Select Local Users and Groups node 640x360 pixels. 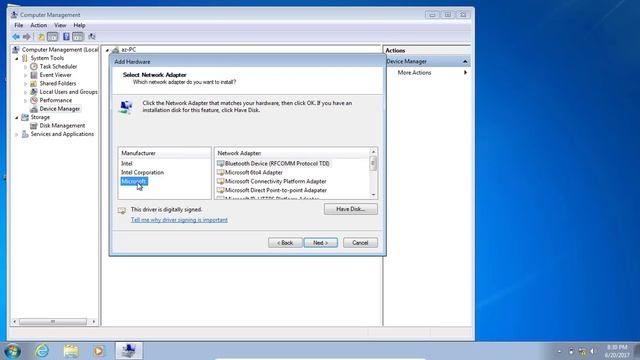click(68, 92)
